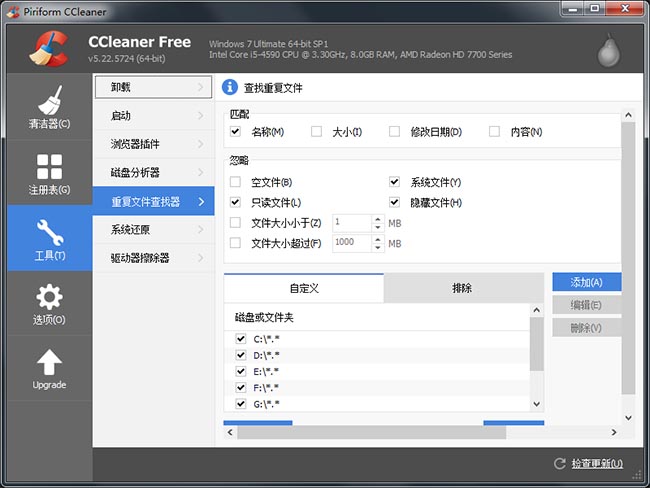Image resolution: width=650 pixels, height=488 pixels.
Task: Enable the 名称(M) match checkbox
Action: (235, 131)
